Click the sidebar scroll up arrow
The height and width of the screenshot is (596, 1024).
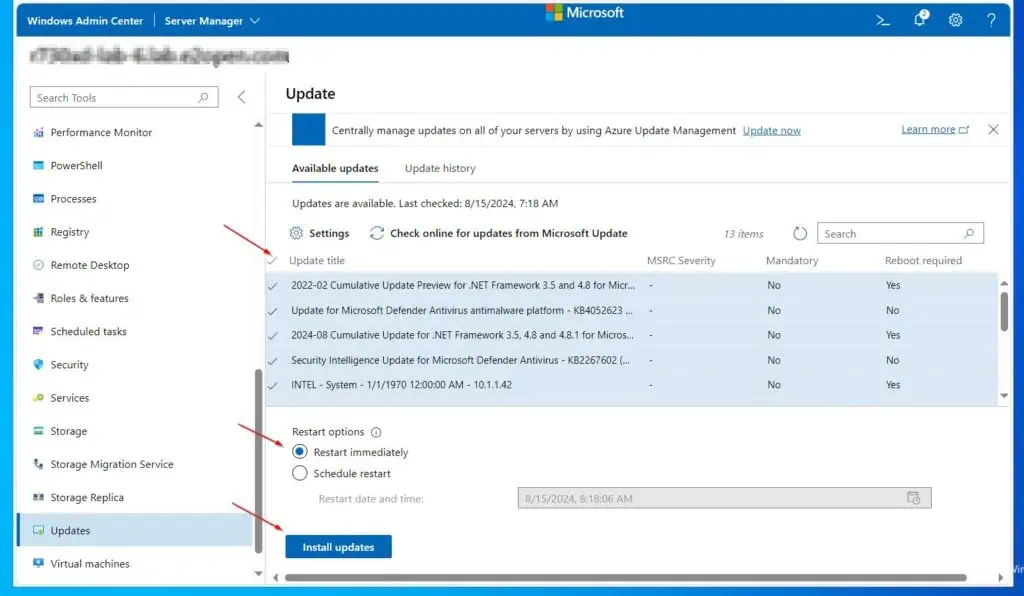[x=259, y=125]
